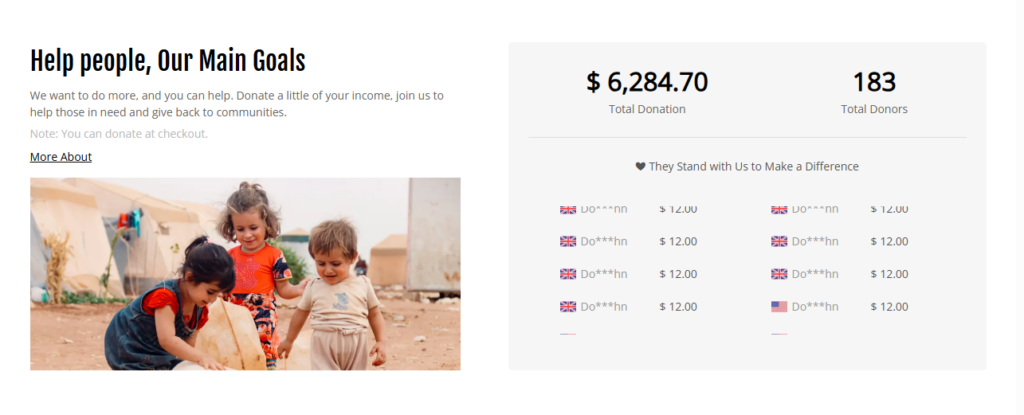Image resolution: width=1024 pixels, height=415 pixels.
Task: Click the $ 12.00 amount beside the US-flag donor
Action: pos(889,307)
